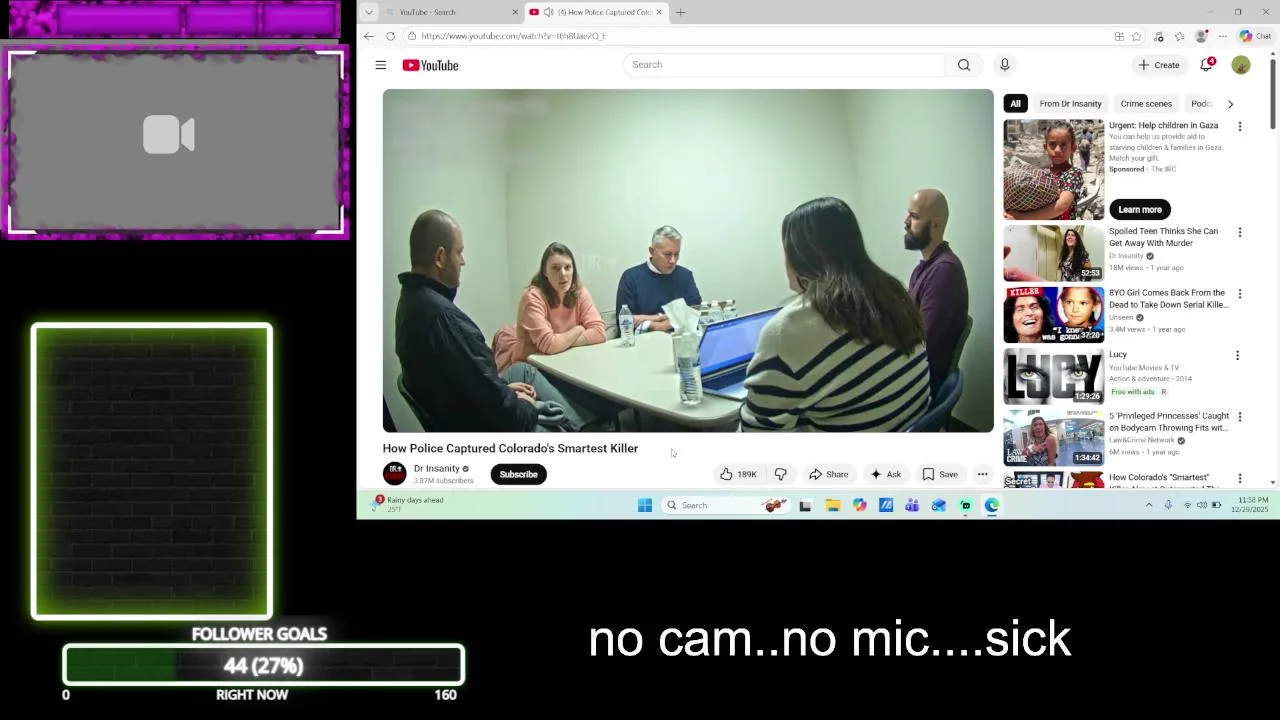The image size is (1280, 720).
Task: Open Copilot app on taskbar
Action: click(859, 505)
